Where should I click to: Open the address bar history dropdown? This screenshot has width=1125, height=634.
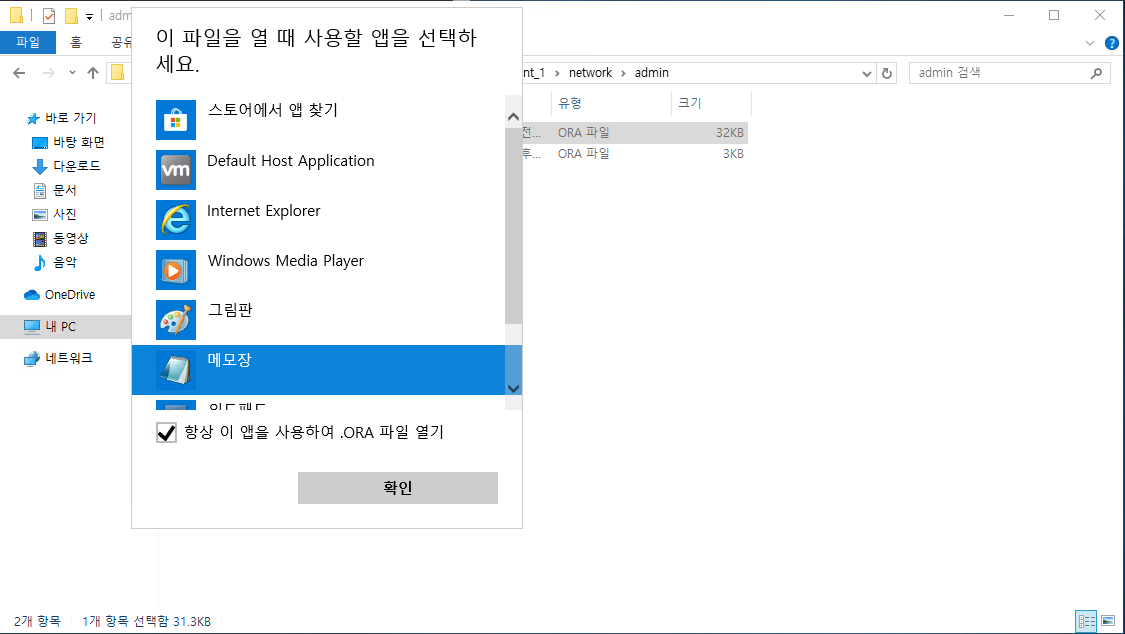[x=867, y=72]
